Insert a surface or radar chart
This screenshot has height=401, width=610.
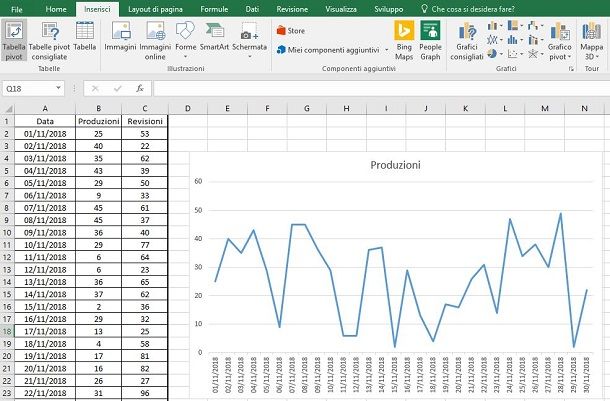point(533,53)
